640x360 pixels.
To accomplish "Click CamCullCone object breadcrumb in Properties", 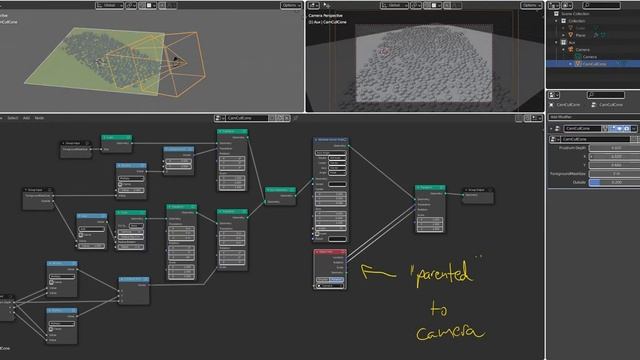I will [568, 105].
